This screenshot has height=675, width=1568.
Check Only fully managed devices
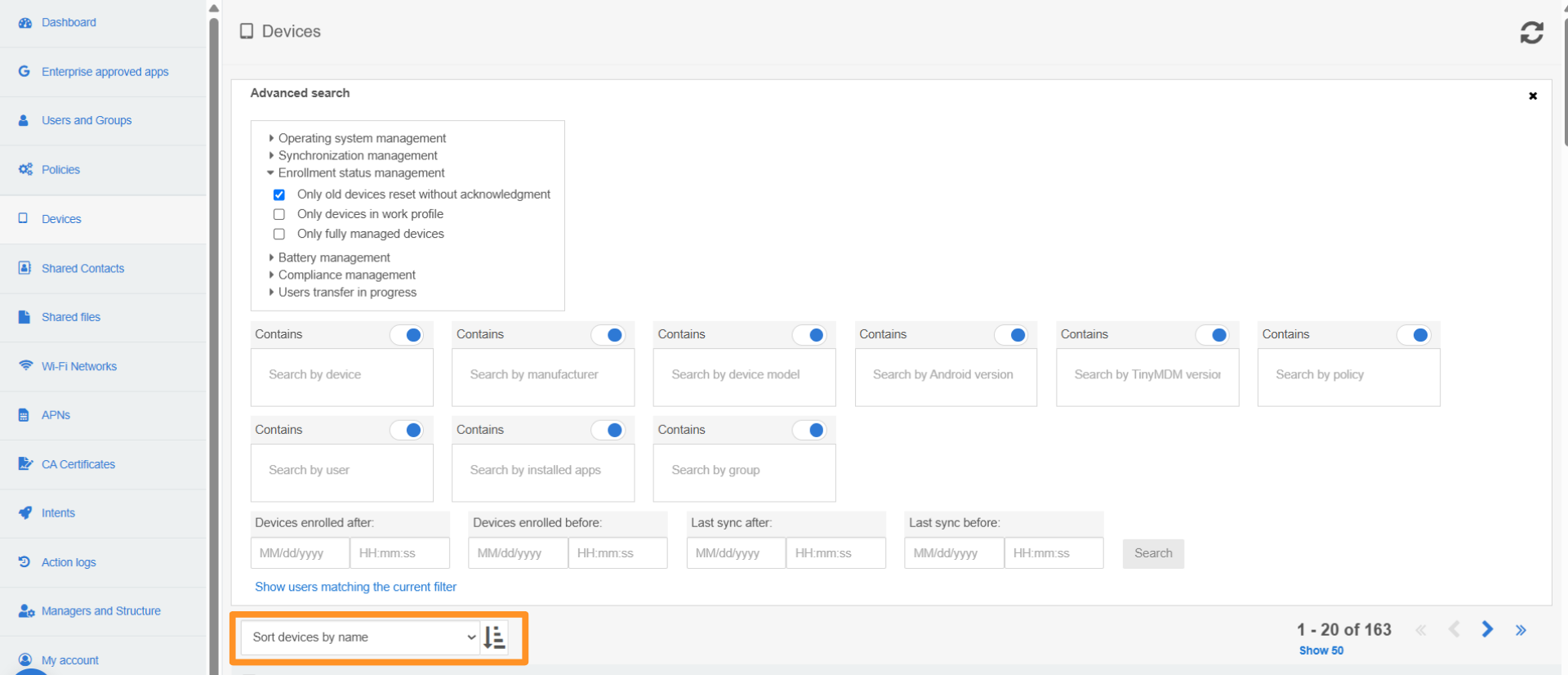click(x=279, y=234)
